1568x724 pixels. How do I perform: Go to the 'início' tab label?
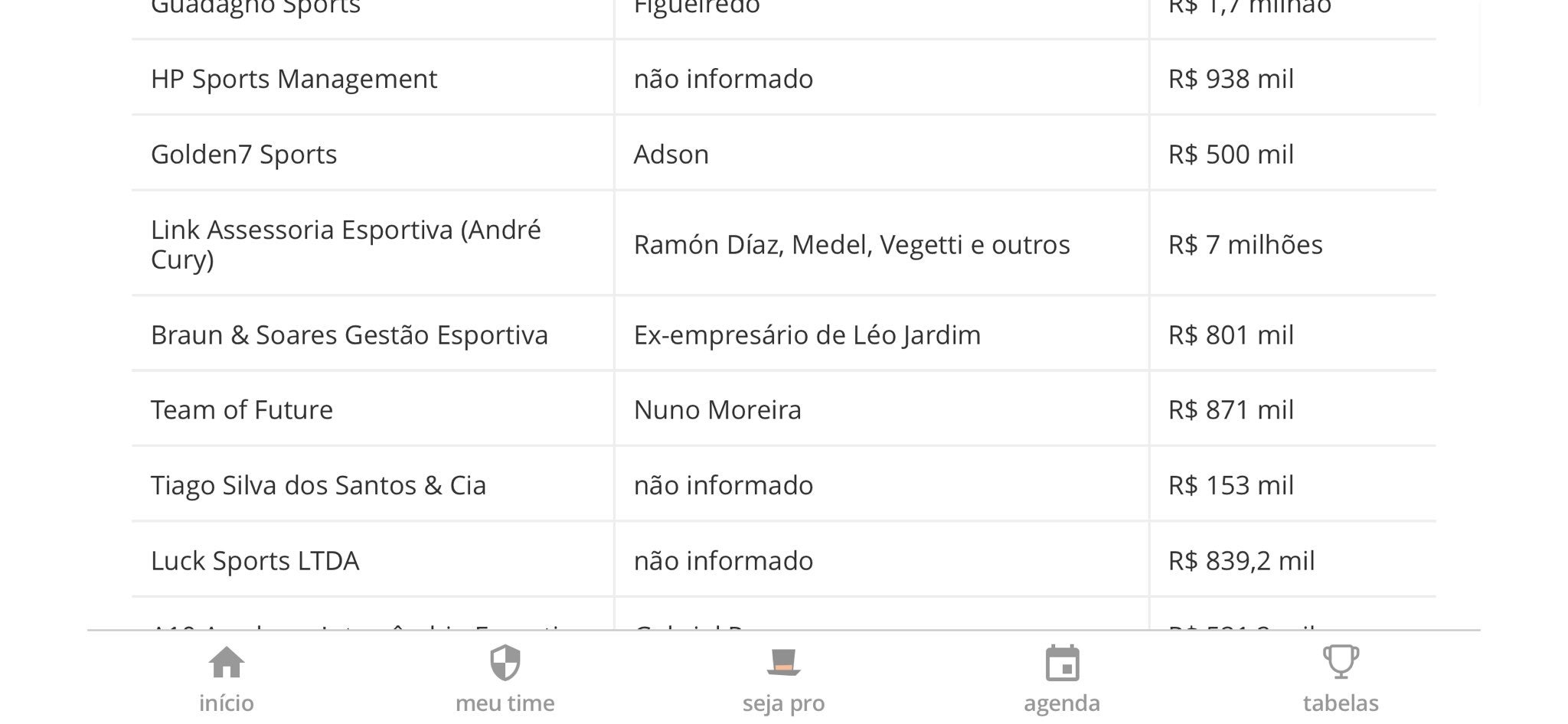(x=227, y=703)
